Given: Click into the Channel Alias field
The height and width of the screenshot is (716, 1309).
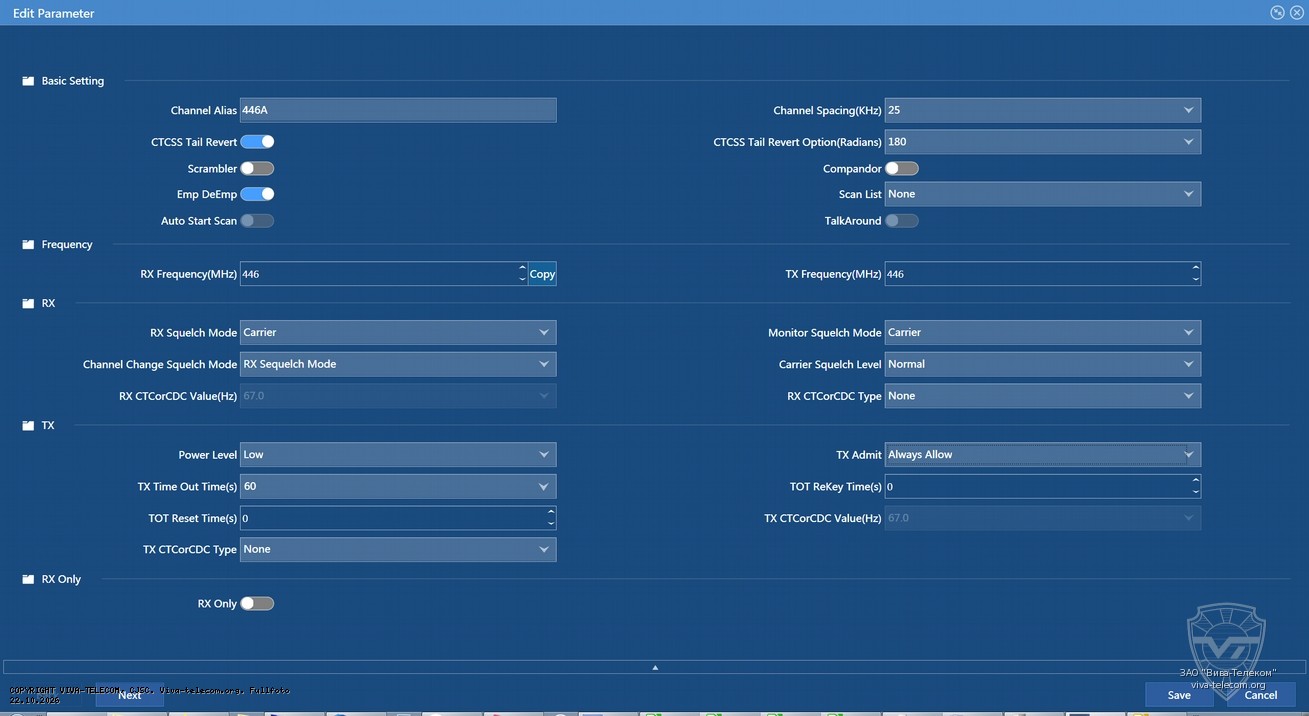Looking at the screenshot, I should (x=398, y=110).
